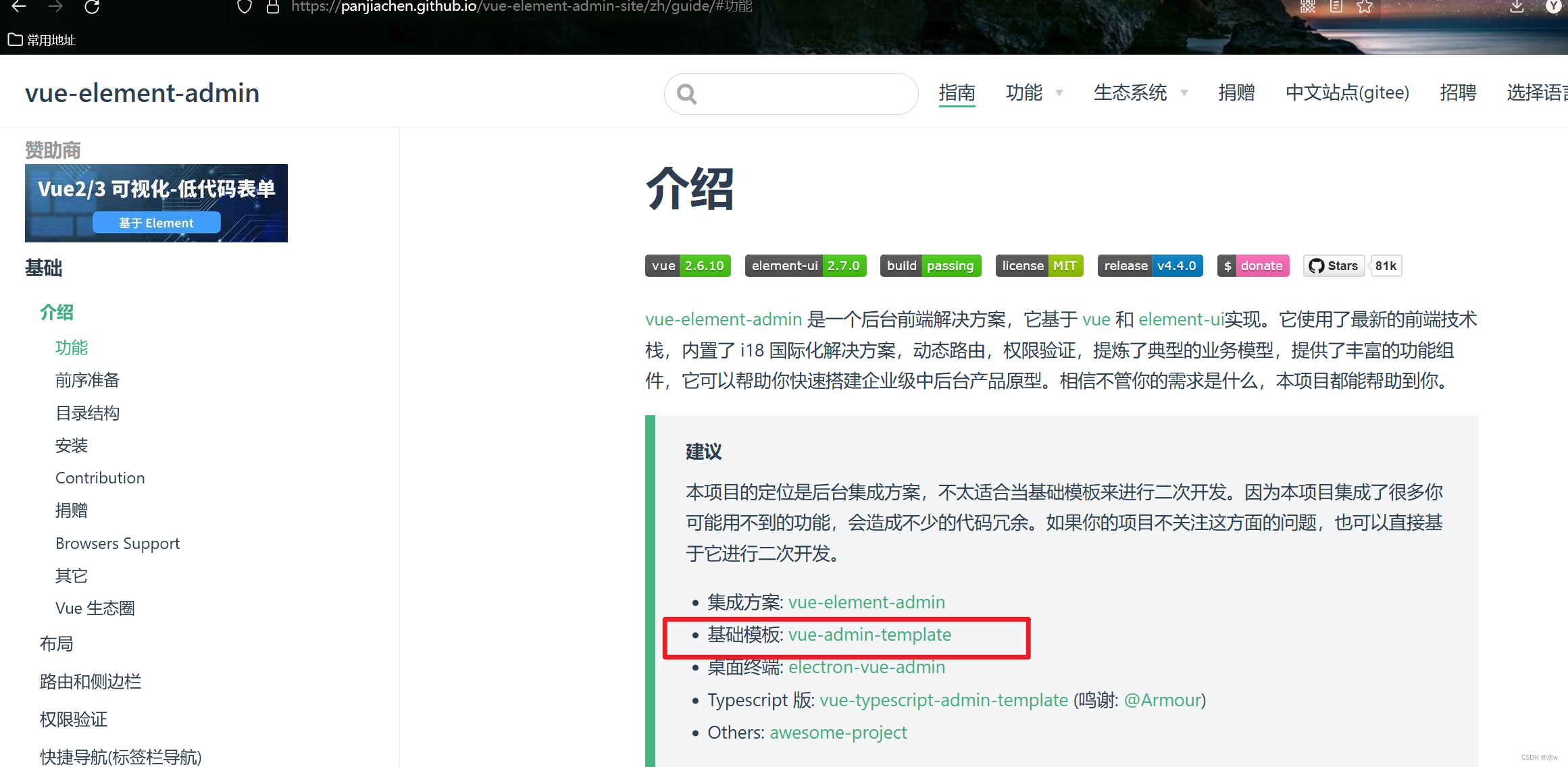Jump to 目录结构 in sidebar
This screenshot has width=1568, height=767.
pos(87,413)
